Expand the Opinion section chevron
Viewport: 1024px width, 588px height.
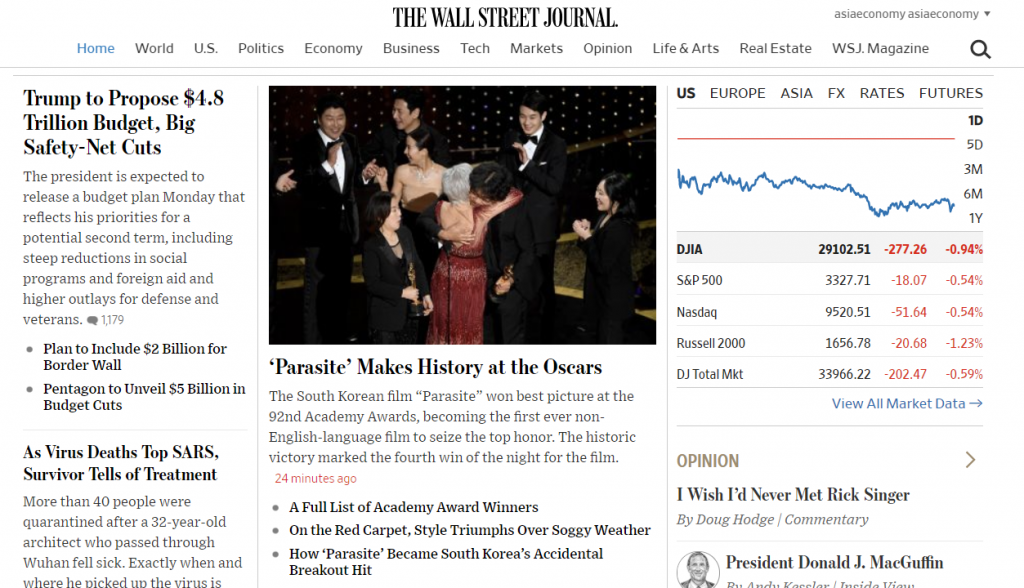(x=970, y=460)
